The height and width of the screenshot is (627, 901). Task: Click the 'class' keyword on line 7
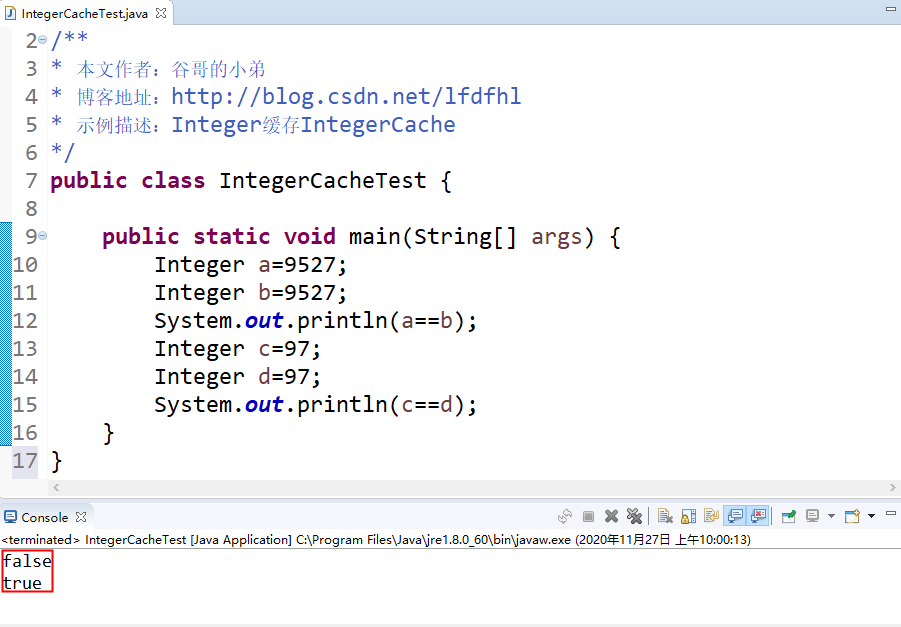click(173, 181)
